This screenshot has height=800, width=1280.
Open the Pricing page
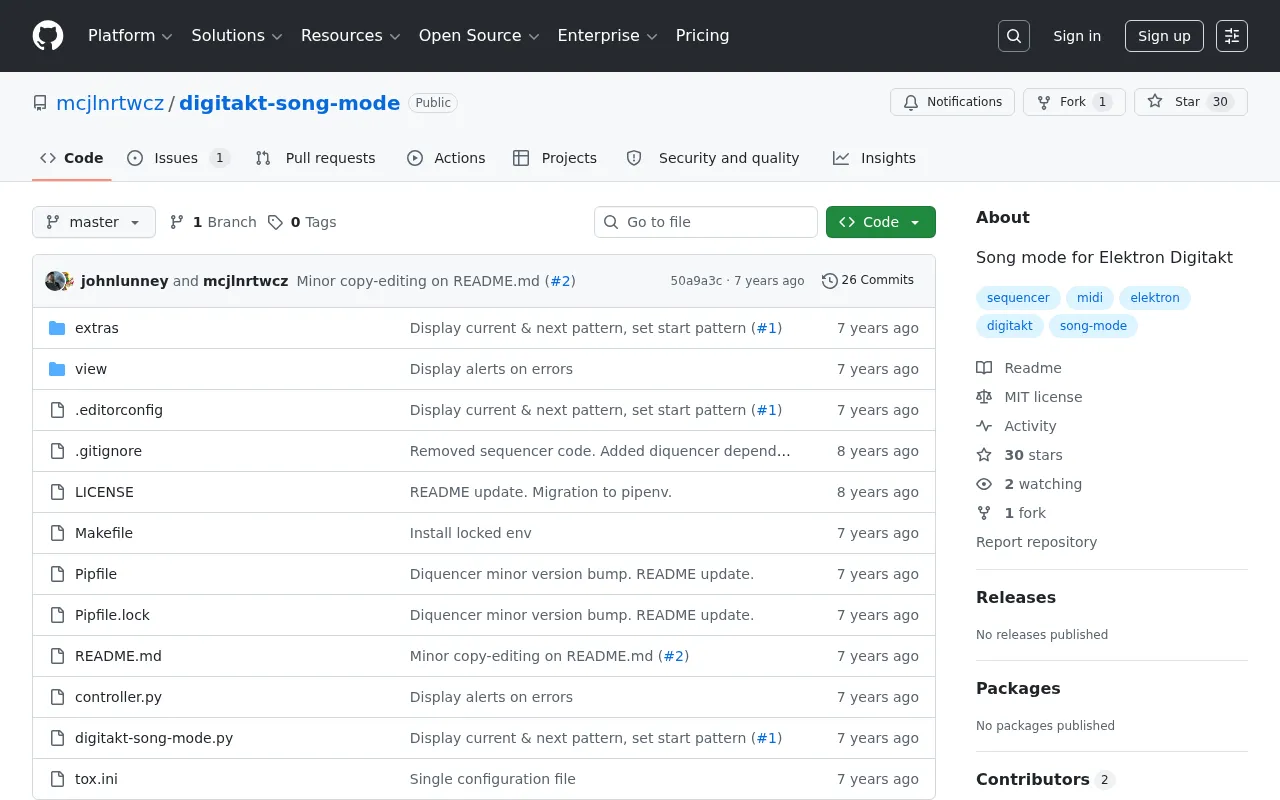tap(702, 36)
